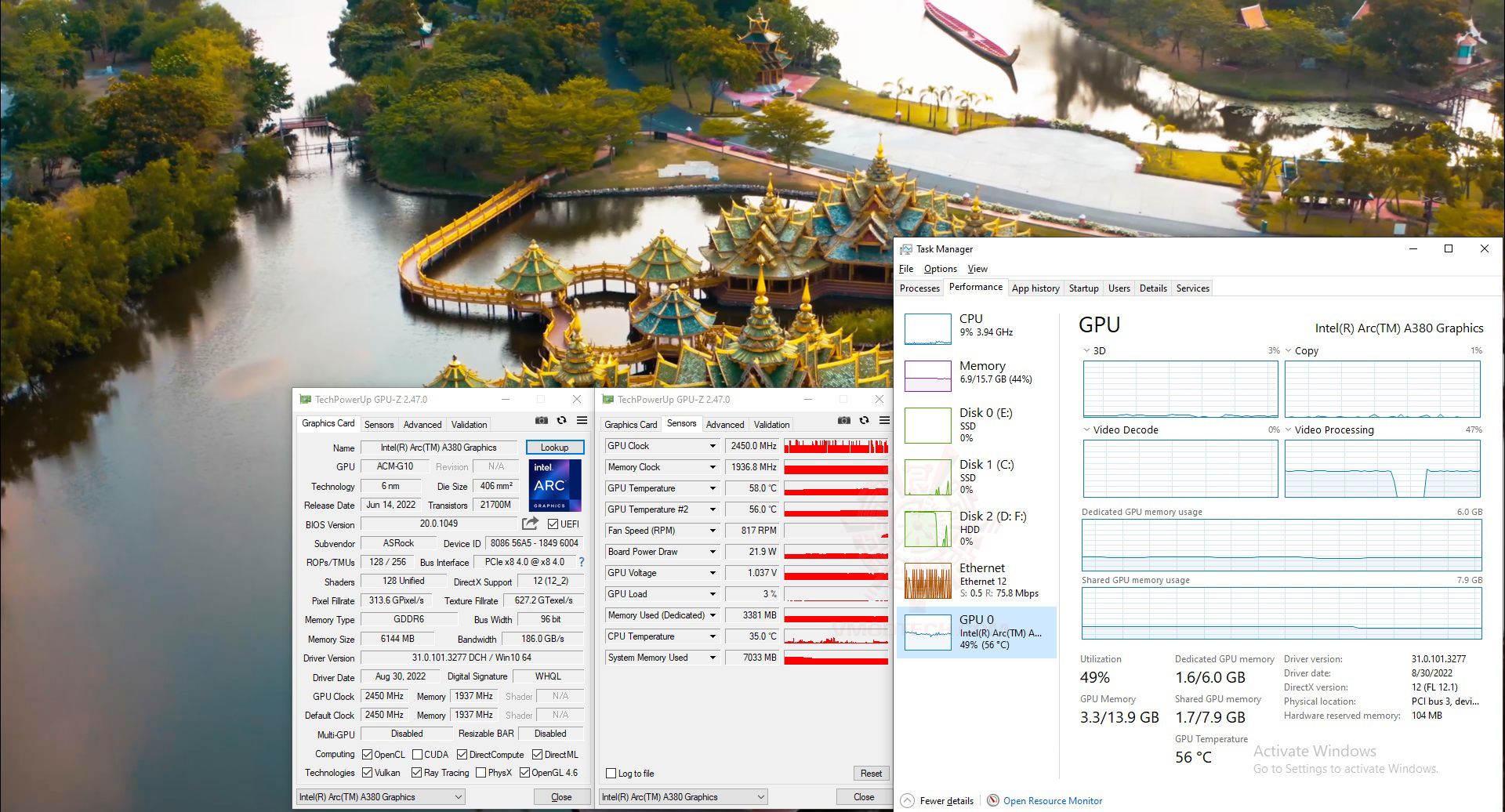Click the Resource Monitor icon

coord(993,801)
